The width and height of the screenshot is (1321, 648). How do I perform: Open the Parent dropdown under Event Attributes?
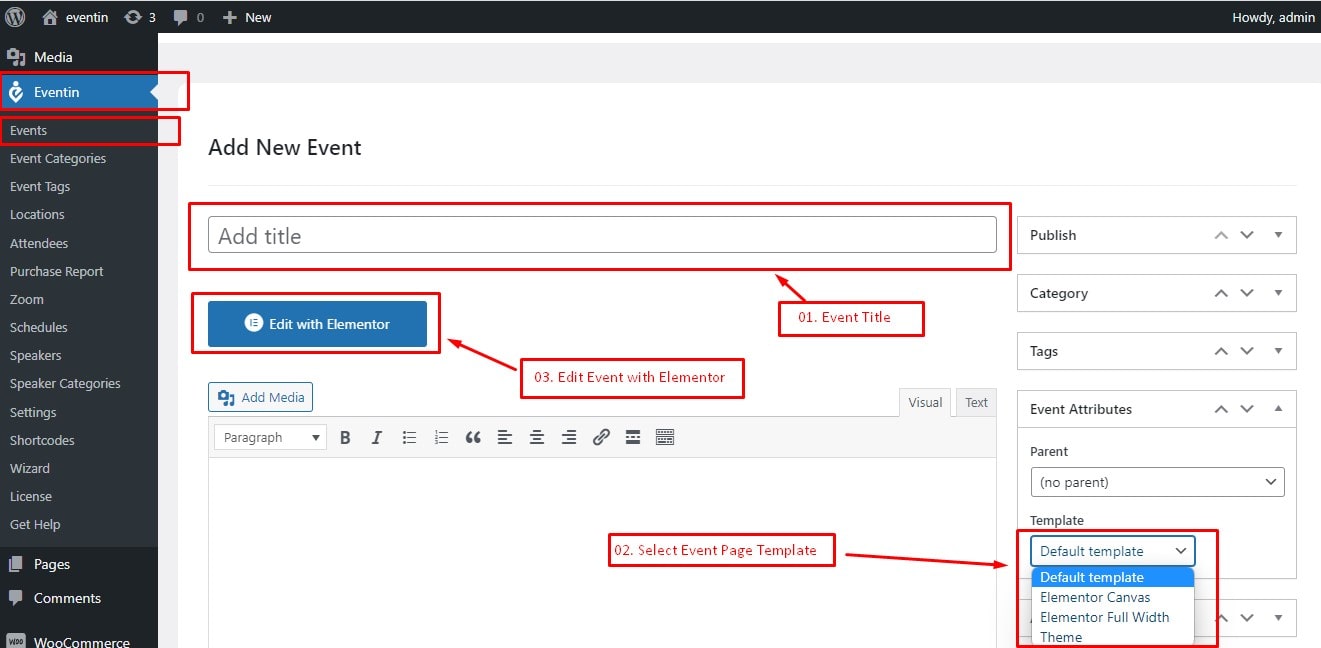pos(1157,481)
